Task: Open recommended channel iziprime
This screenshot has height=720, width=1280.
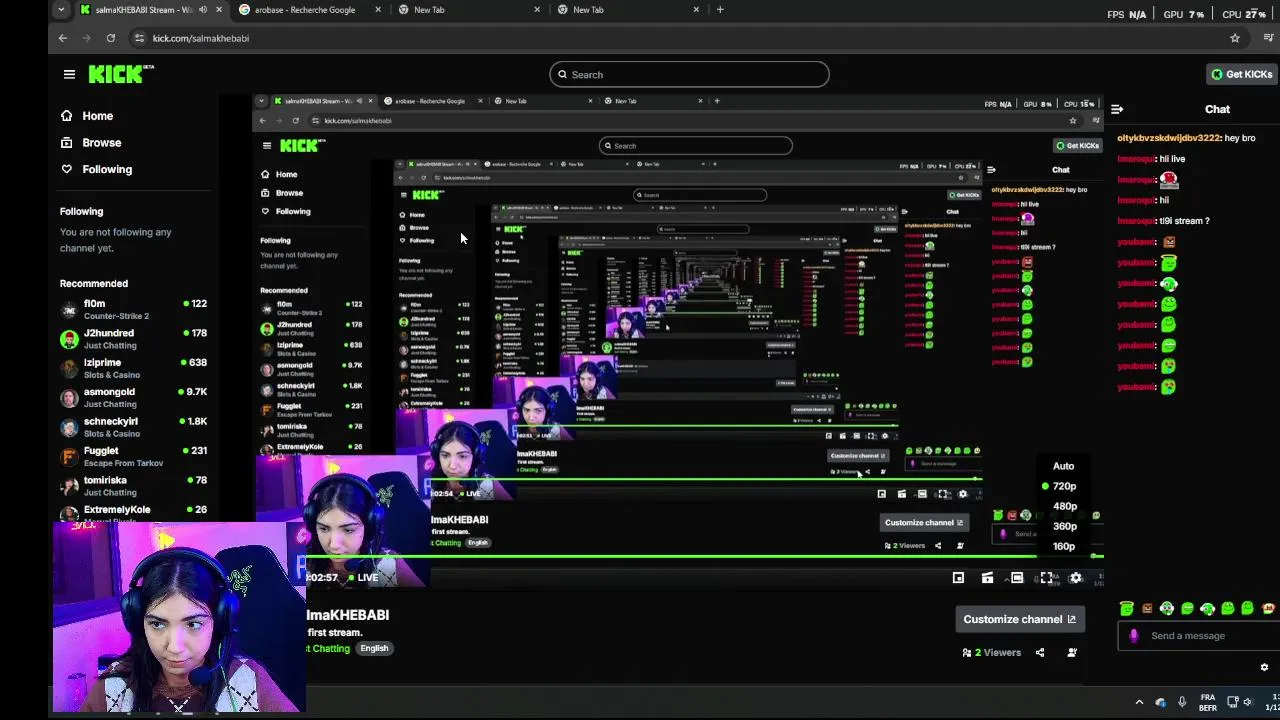Action: pyautogui.click(x=133, y=368)
